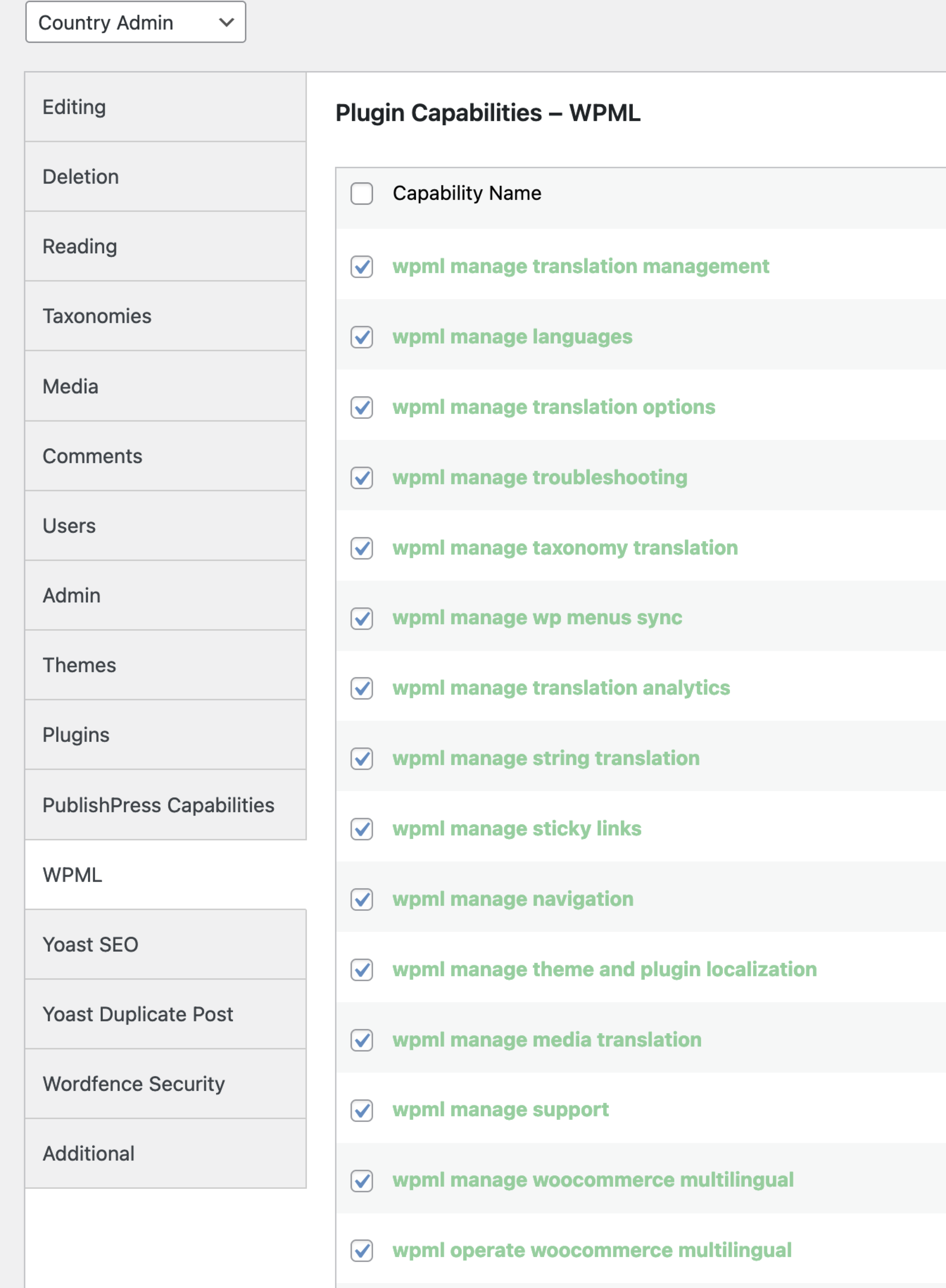Click wpml manage media translation label
The height and width of the screenshot is (1288, 946).
pyautogui.click(x=547, y=1040)
